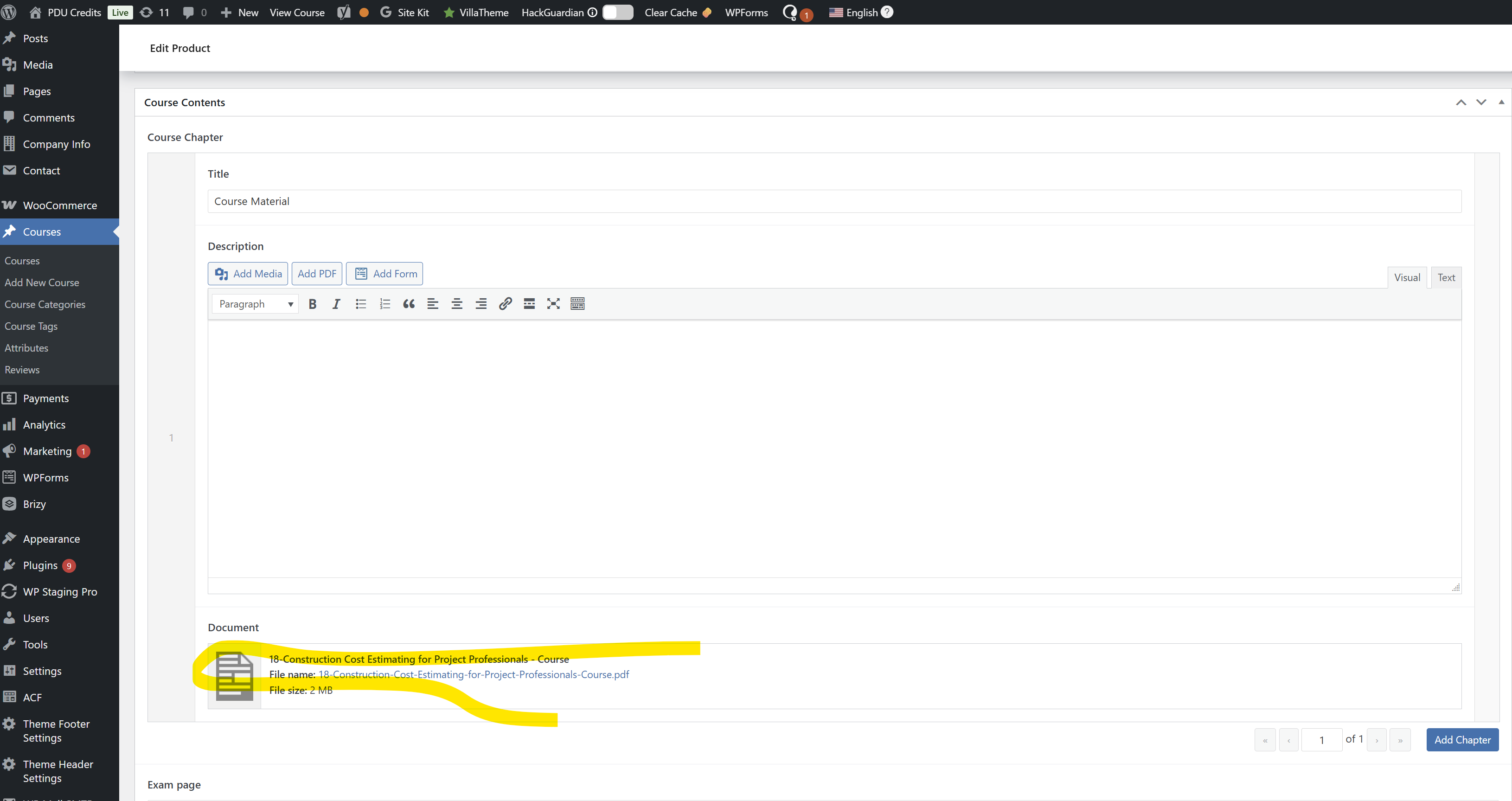
Task: Open the Paragraph format dropdown
Action: click(x=256, y=303)
